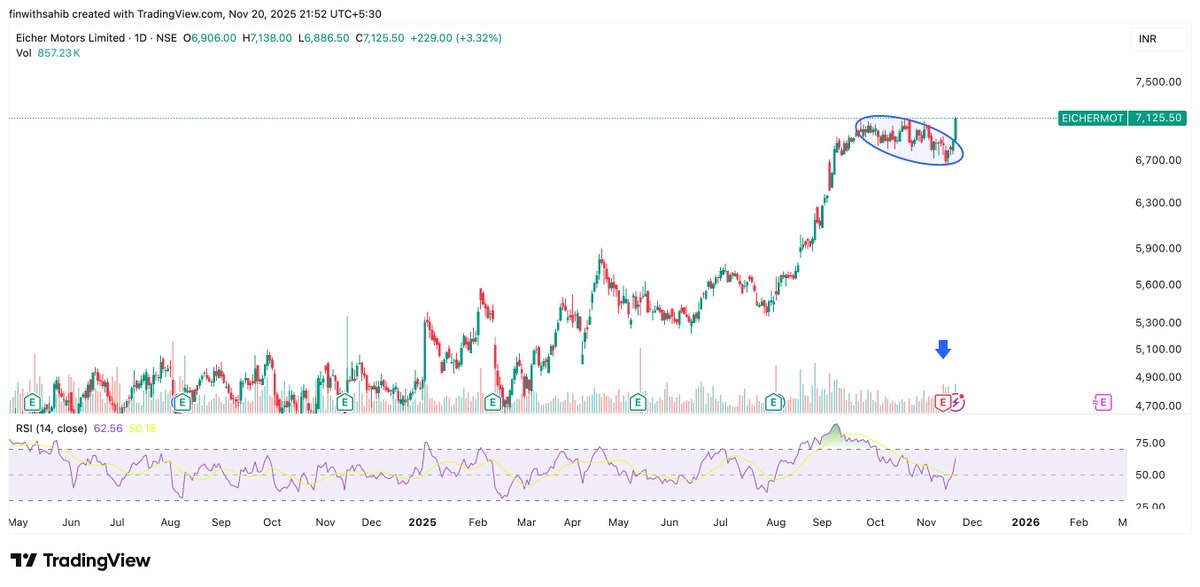Click the earnings "E" badge under August 2024
This screenshot has width=1200, height=587.
coord(183,402)
